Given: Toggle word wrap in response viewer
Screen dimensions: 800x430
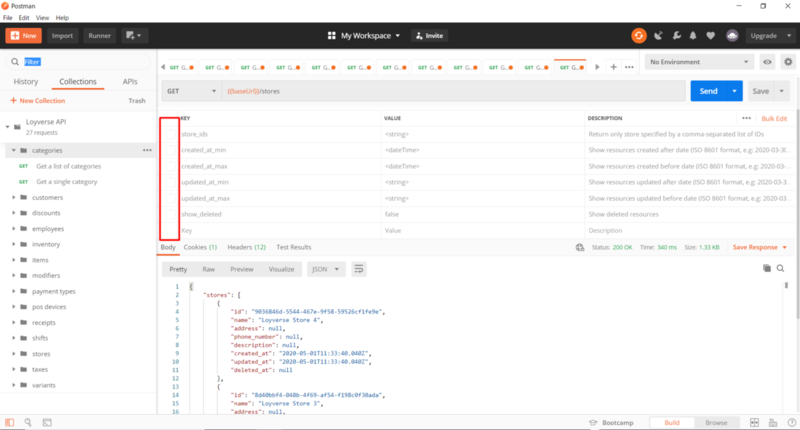Looking at the screenshot, I should click(359, 269).
